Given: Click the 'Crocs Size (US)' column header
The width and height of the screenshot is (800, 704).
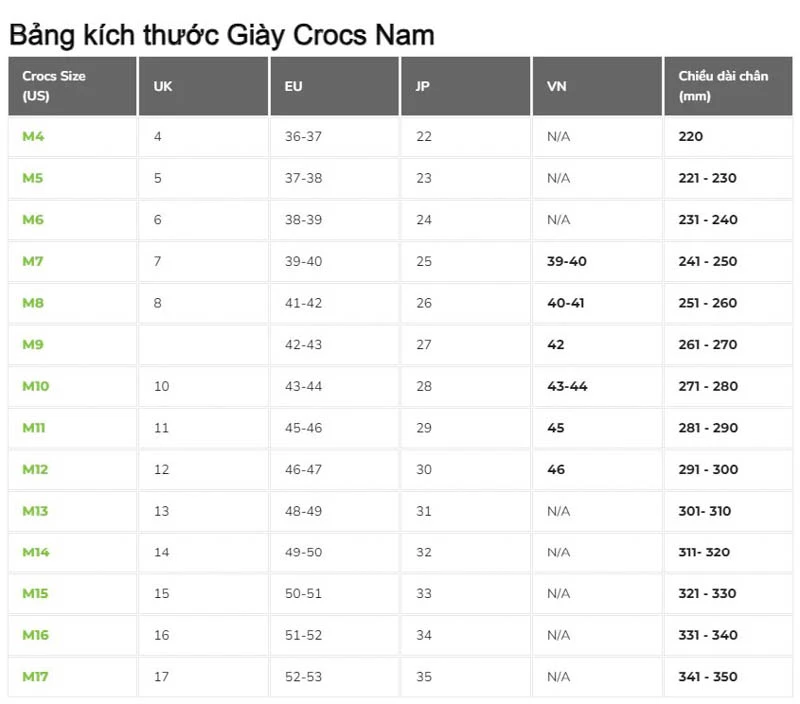Looking at the screenshot, I should [54, 86].
